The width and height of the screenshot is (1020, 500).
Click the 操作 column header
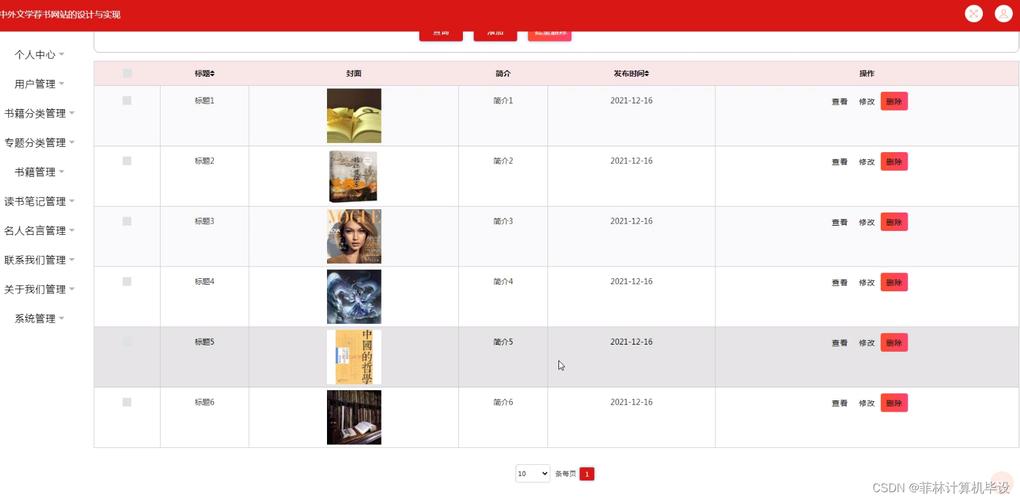coord(866,73)
